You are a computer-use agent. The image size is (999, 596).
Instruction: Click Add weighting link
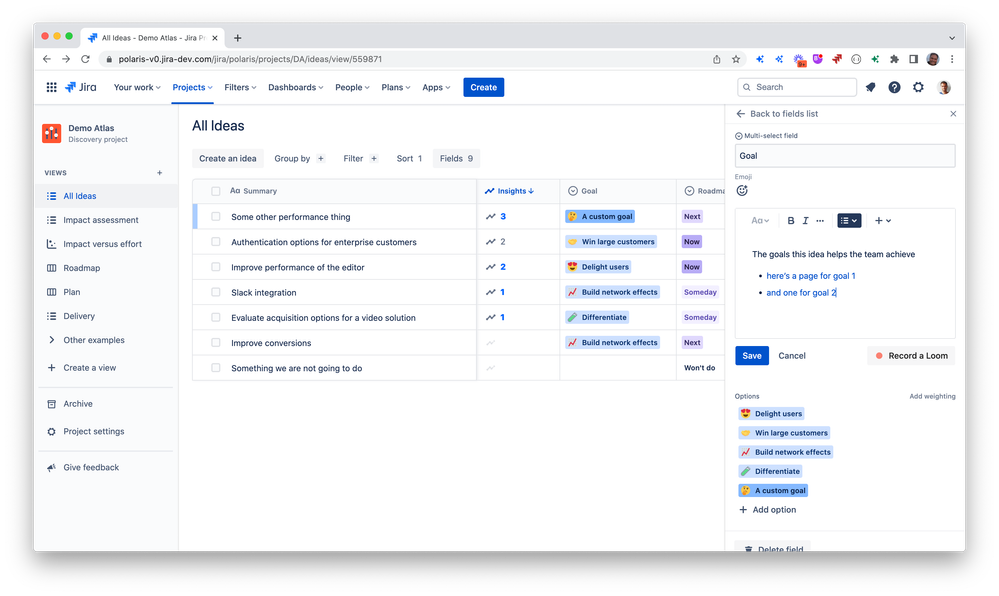tap(932, 396)
